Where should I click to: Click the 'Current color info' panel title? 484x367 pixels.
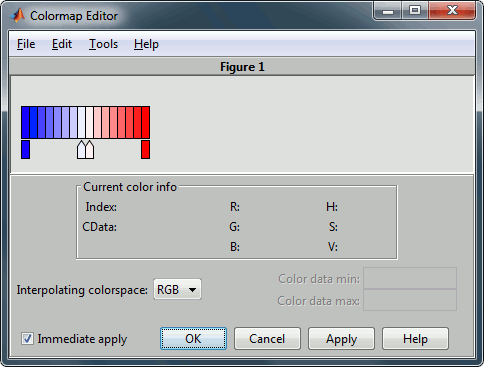coord(130,187)
